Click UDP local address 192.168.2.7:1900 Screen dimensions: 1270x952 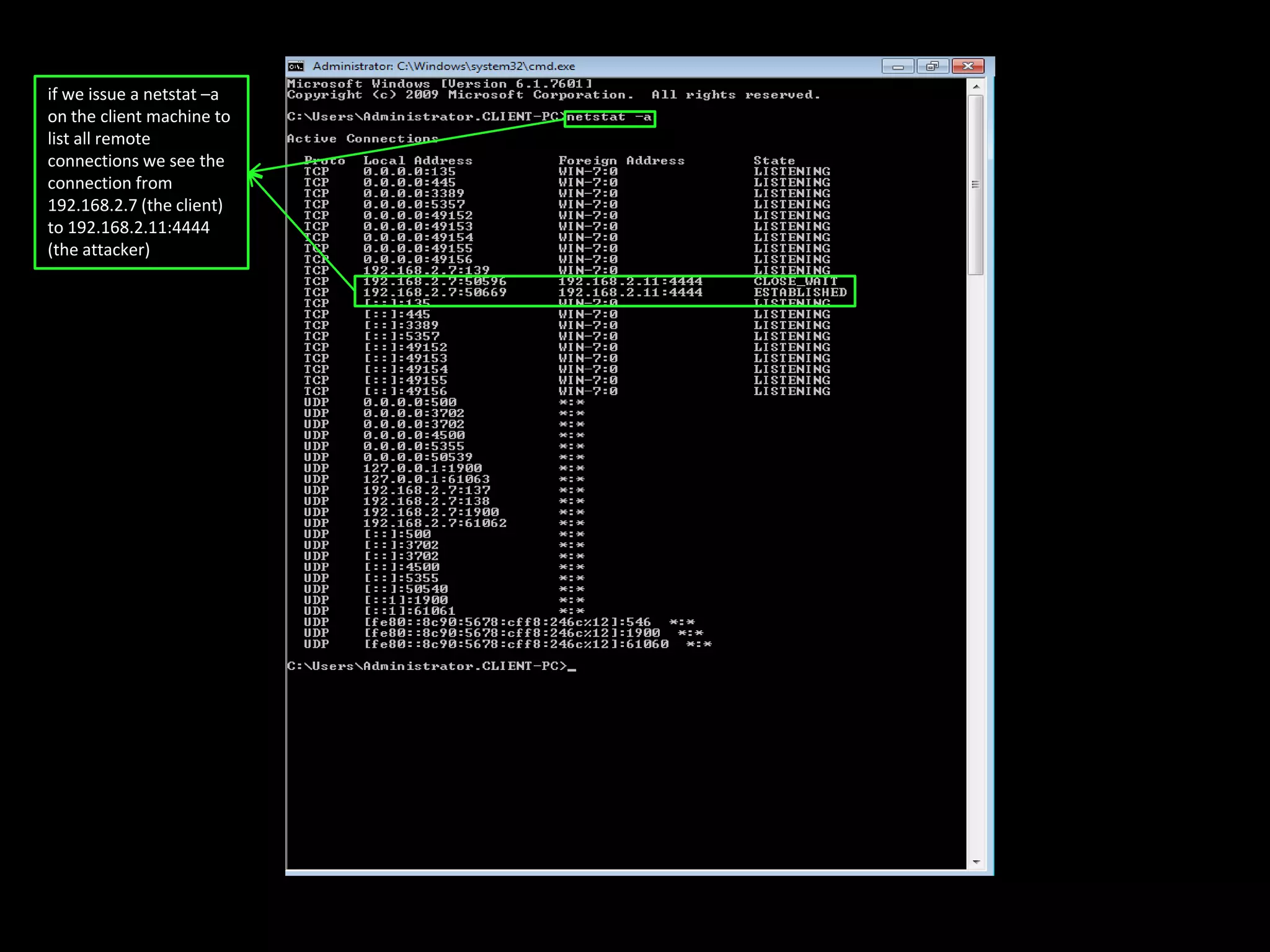click(430, 513)
